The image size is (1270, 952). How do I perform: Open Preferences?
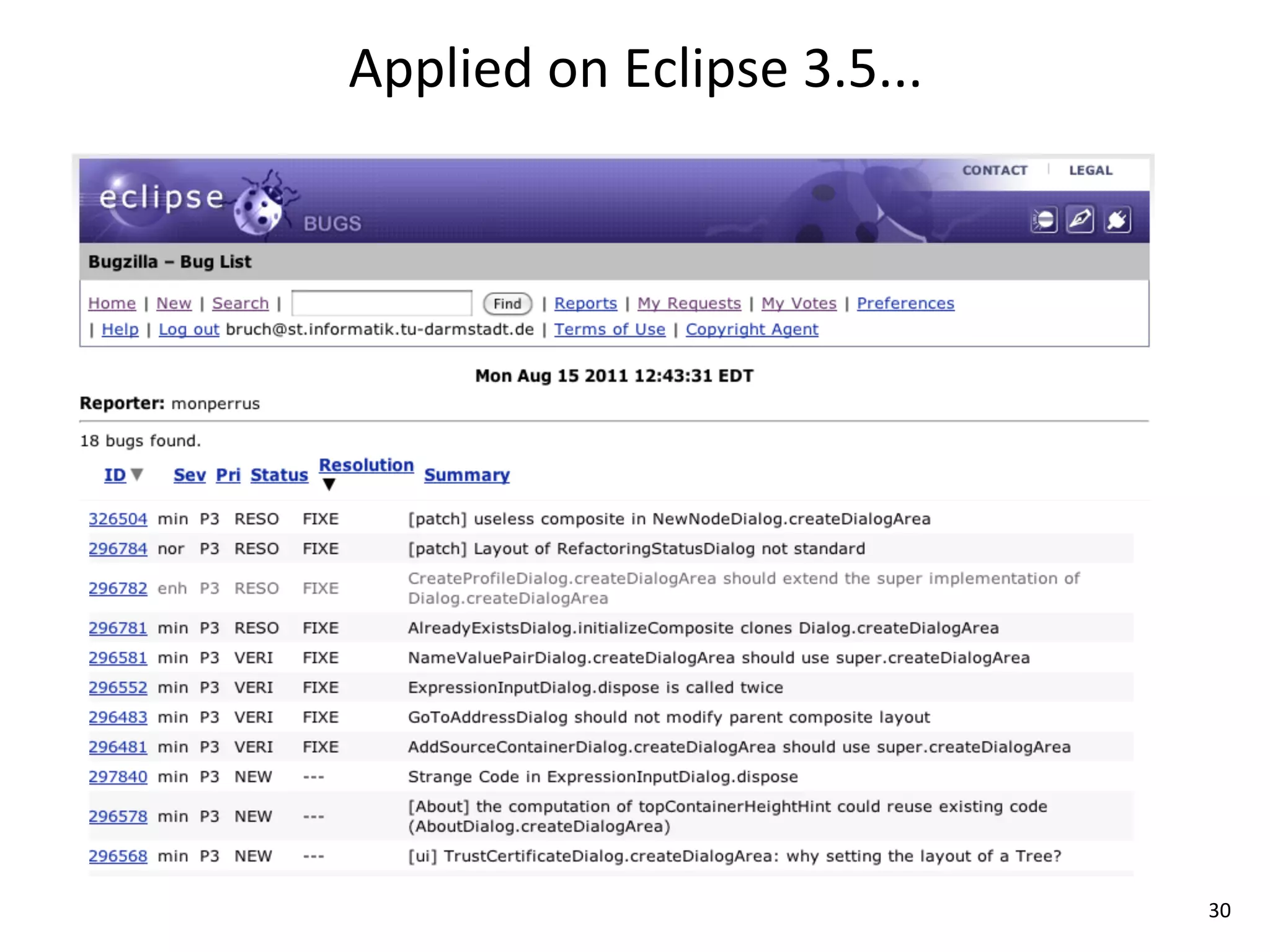pyautogui.click(x=905, y=303)
